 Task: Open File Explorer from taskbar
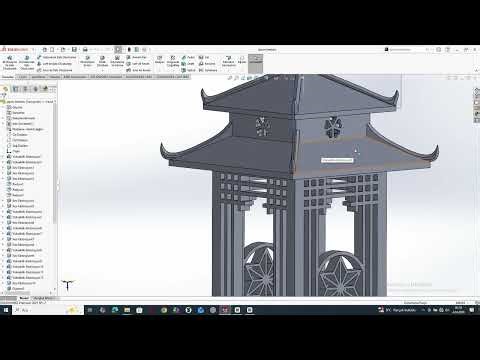(x=127, y=310)
